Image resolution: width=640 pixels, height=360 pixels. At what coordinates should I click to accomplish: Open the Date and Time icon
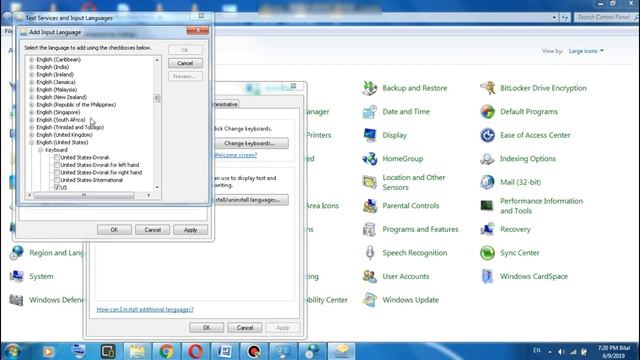[x=370, y=112]
